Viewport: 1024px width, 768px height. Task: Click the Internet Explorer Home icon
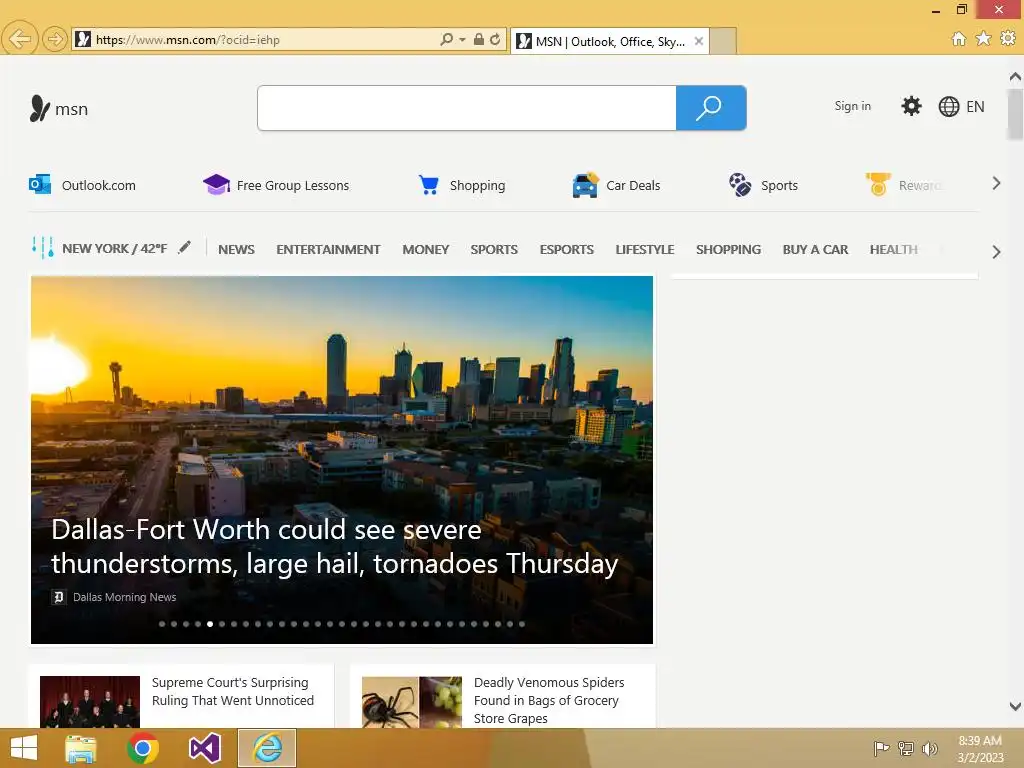tap(959, 39)
